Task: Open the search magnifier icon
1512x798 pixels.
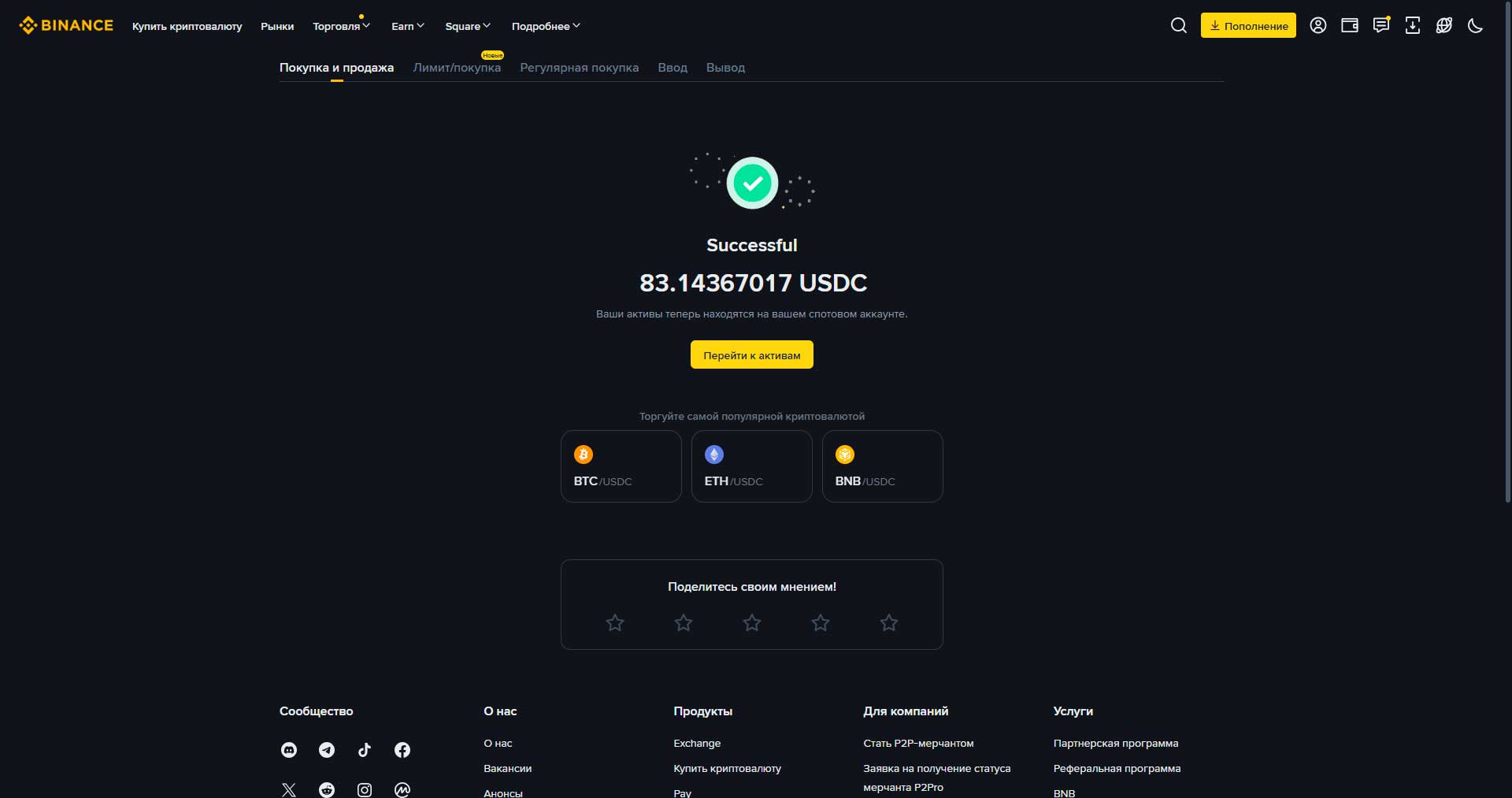Action: point(1178,25)
